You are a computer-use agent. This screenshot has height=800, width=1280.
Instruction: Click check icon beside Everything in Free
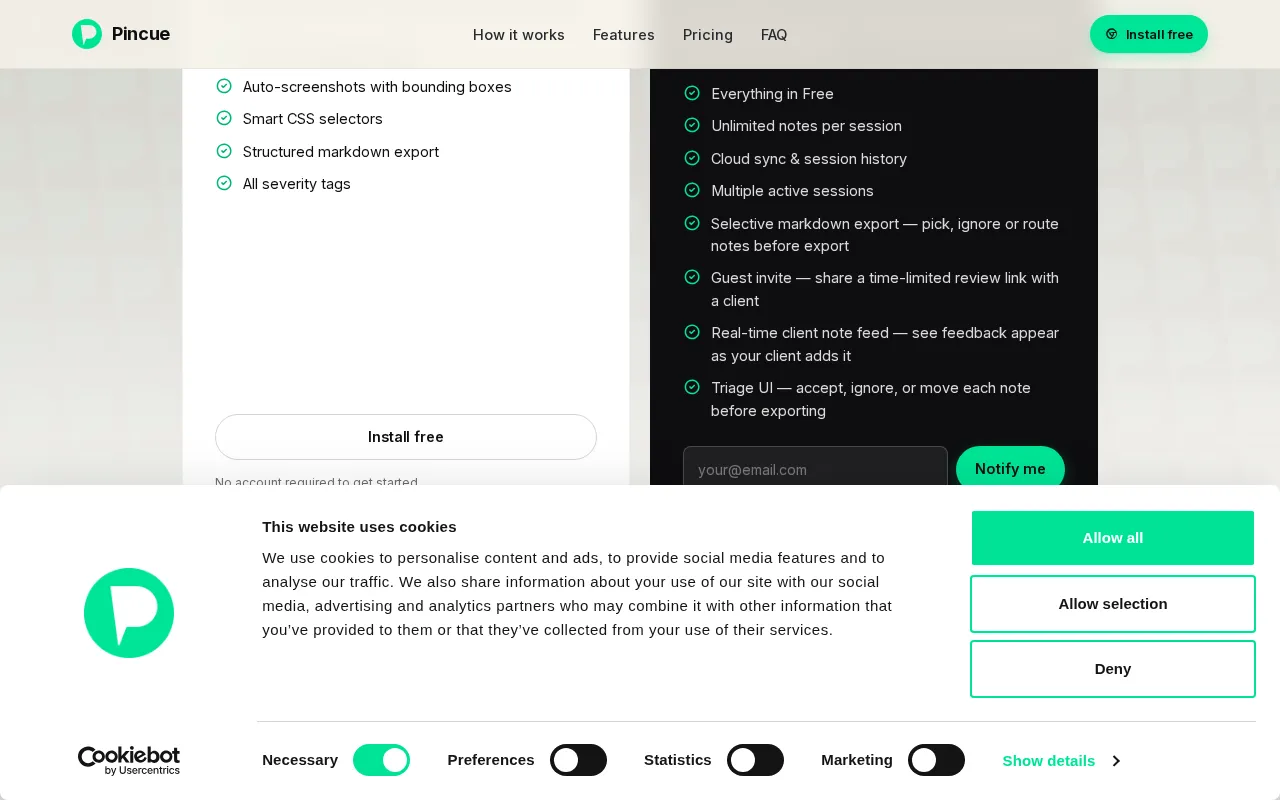coord(692,93)
